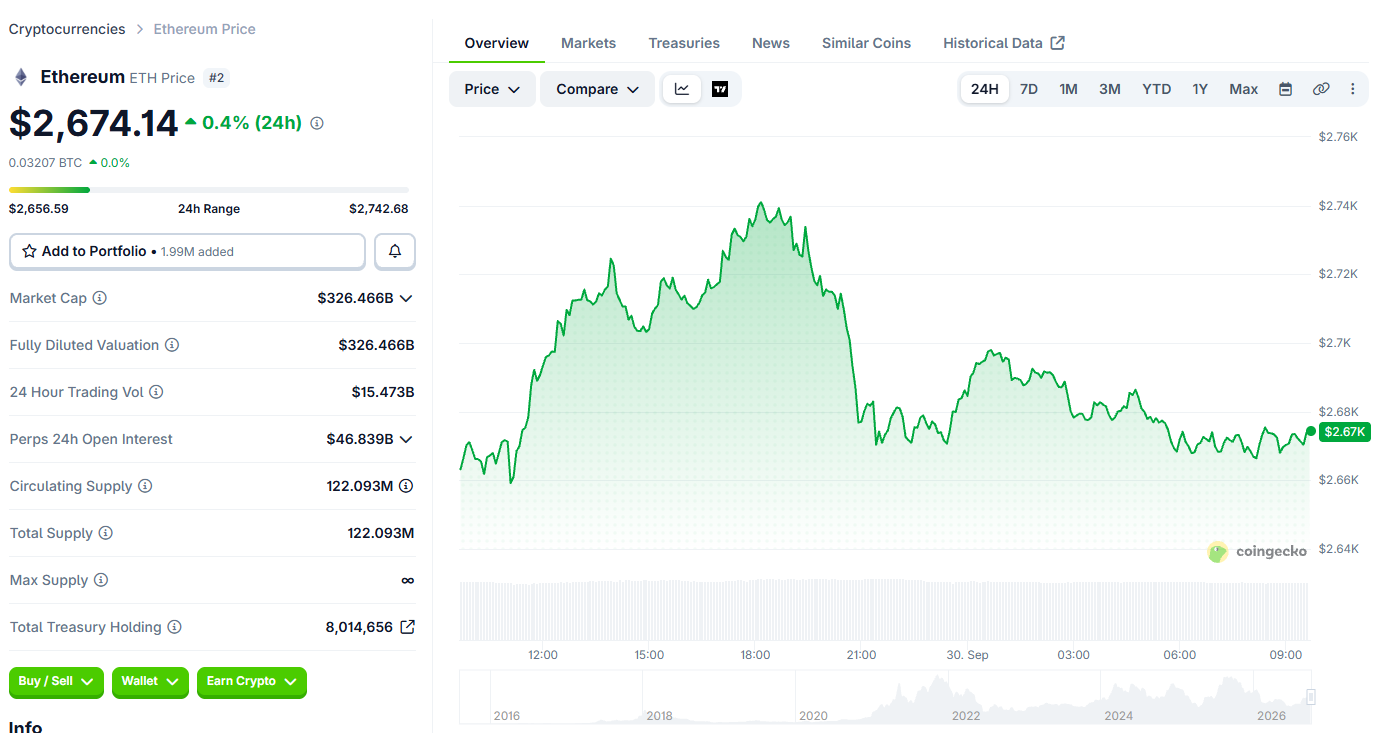Image resolution: width=1377 pixels, height=733 pixels.
Task: Click the Ethereum diamond logo
Action: (x=20, y=77)
